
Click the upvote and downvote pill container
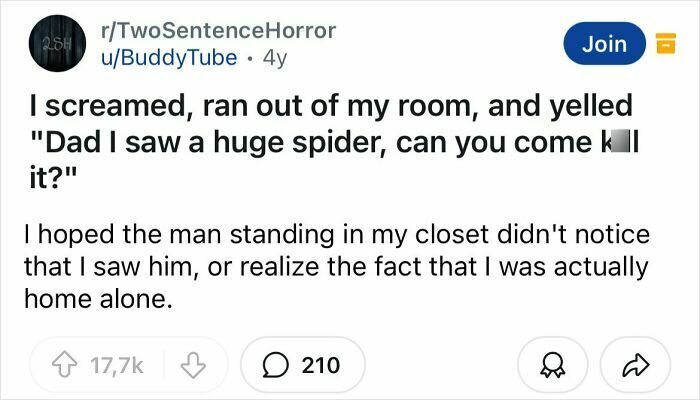(x=129, y=365)
